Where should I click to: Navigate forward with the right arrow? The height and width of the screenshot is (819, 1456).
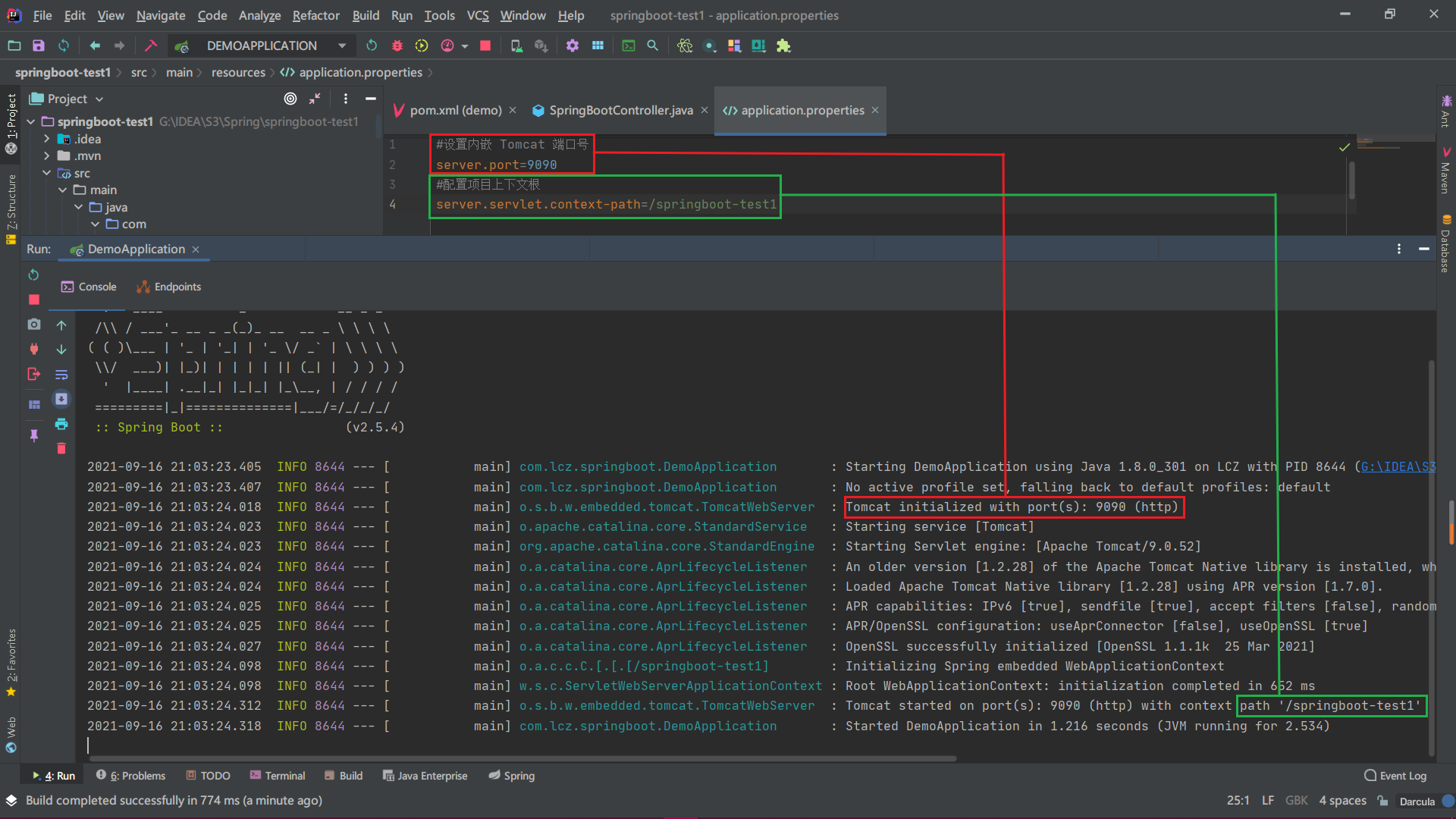coord(120,45)
